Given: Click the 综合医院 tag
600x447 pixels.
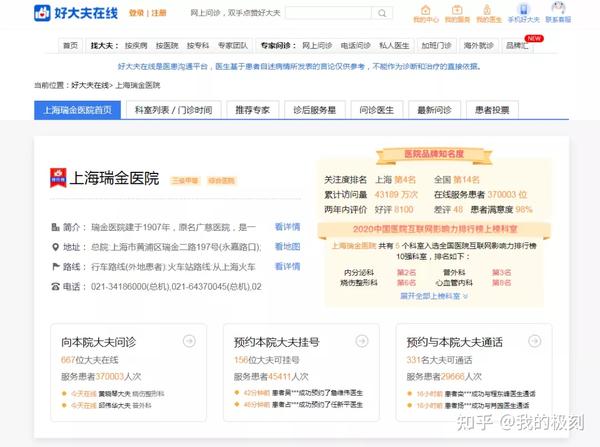Looking at the screenshot, I should coord(221,181).
